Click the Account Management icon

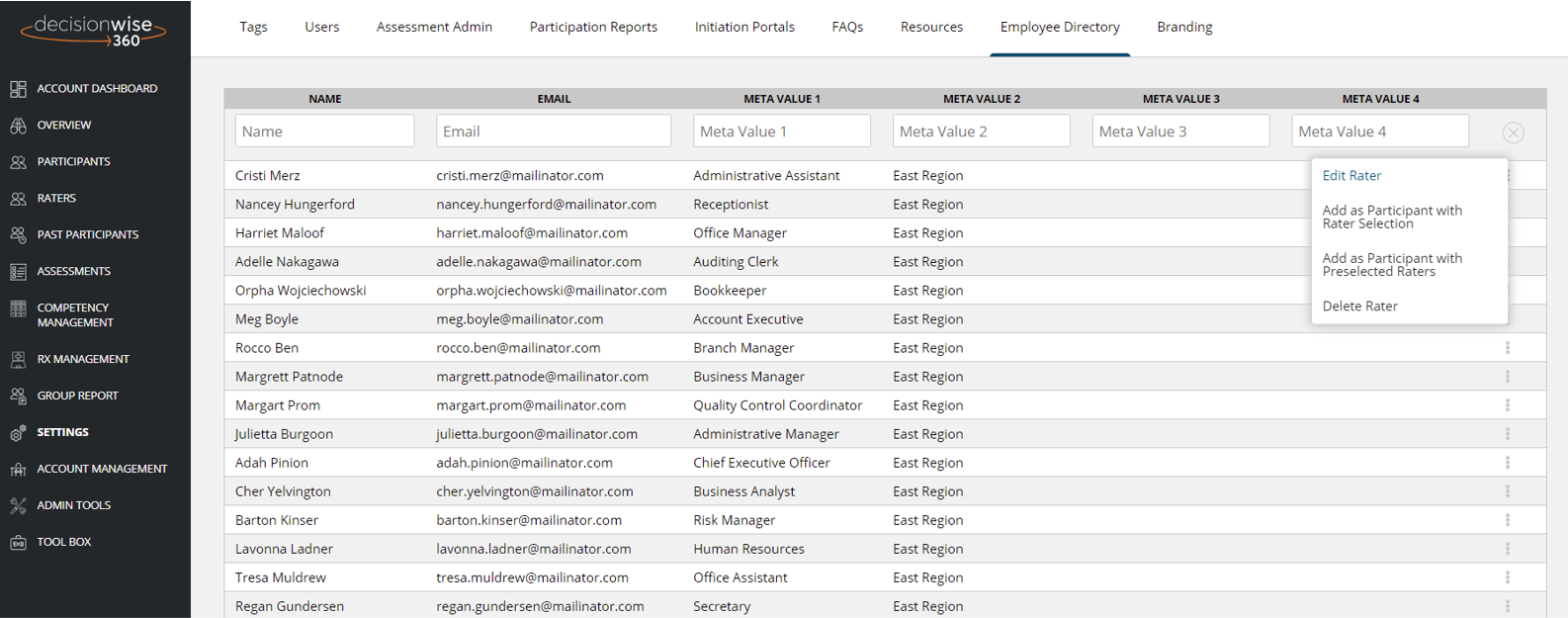18,470
